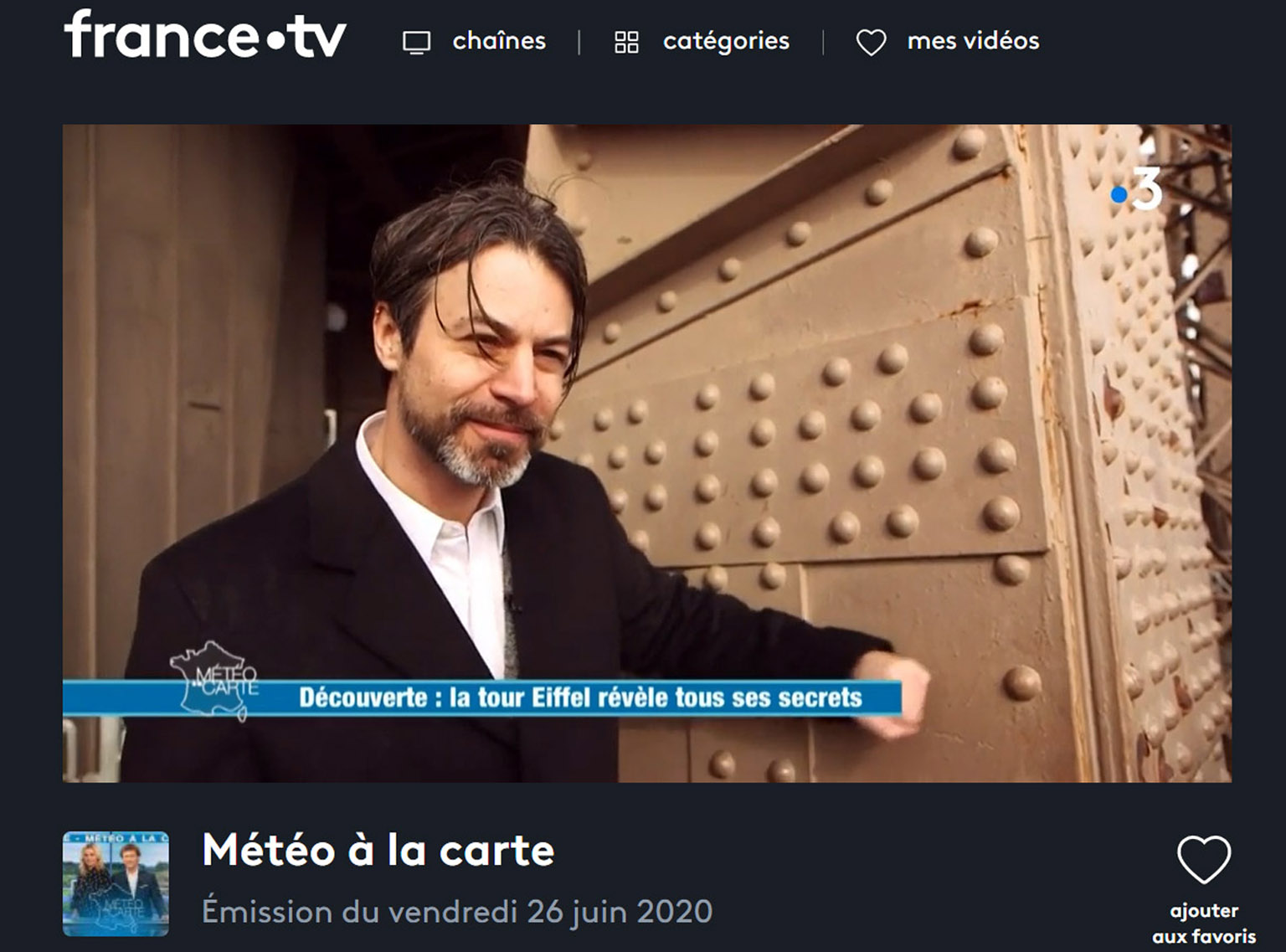Open the chaînes menu label
Viewport: 1286px width, 952px height.
pos(499,40)
